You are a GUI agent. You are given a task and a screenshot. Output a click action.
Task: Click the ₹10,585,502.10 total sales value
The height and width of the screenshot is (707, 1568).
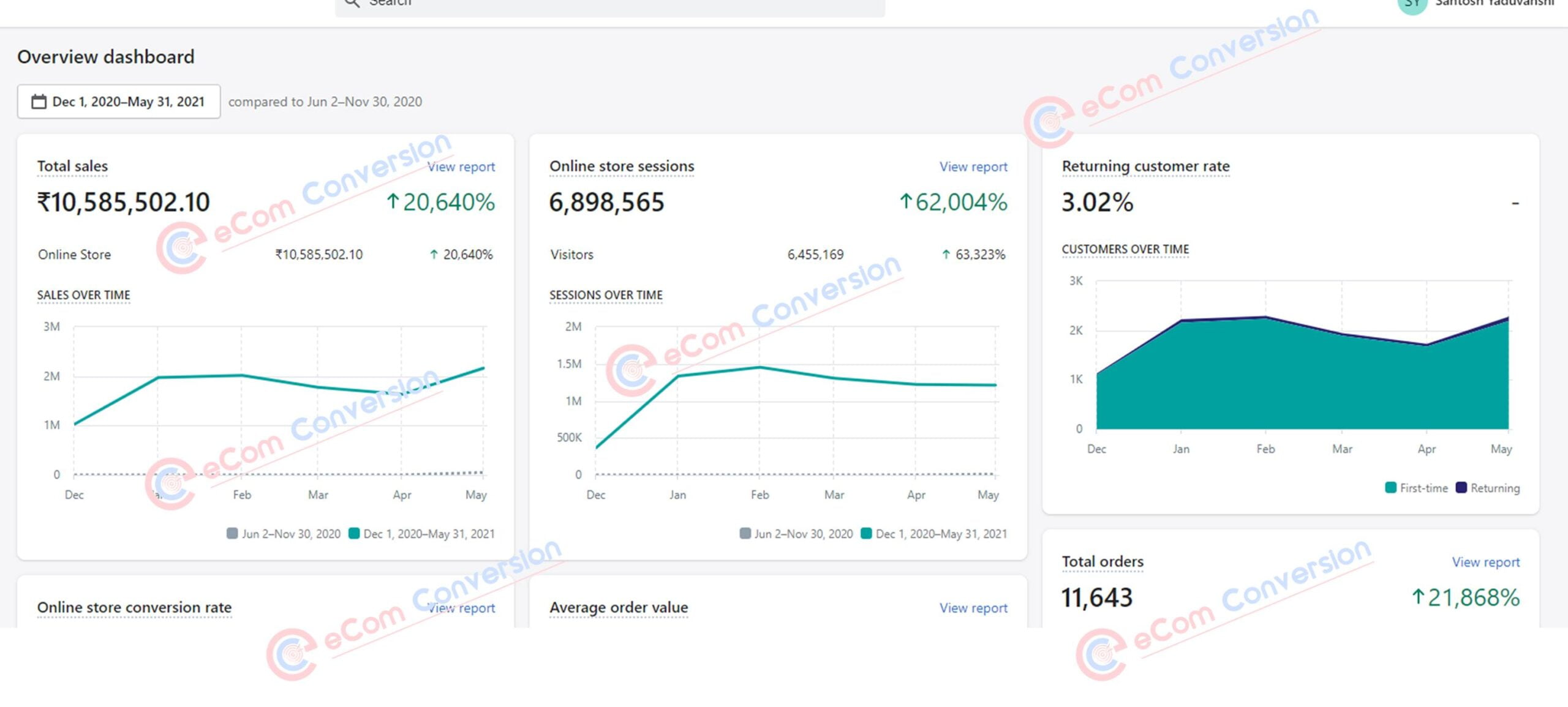click(123, 202)
